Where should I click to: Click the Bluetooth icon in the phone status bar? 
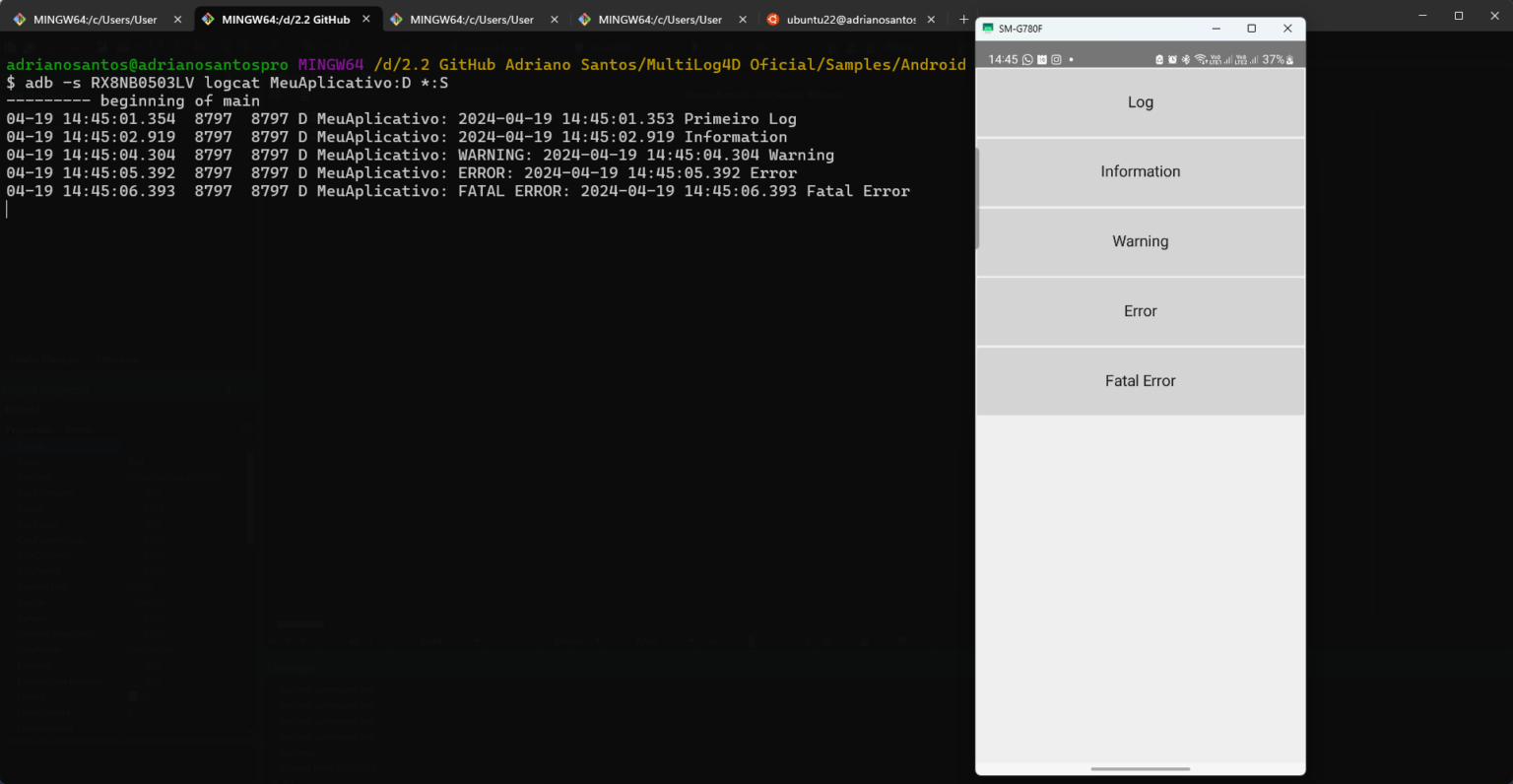pyautogui.click(x=1186, y=59)
